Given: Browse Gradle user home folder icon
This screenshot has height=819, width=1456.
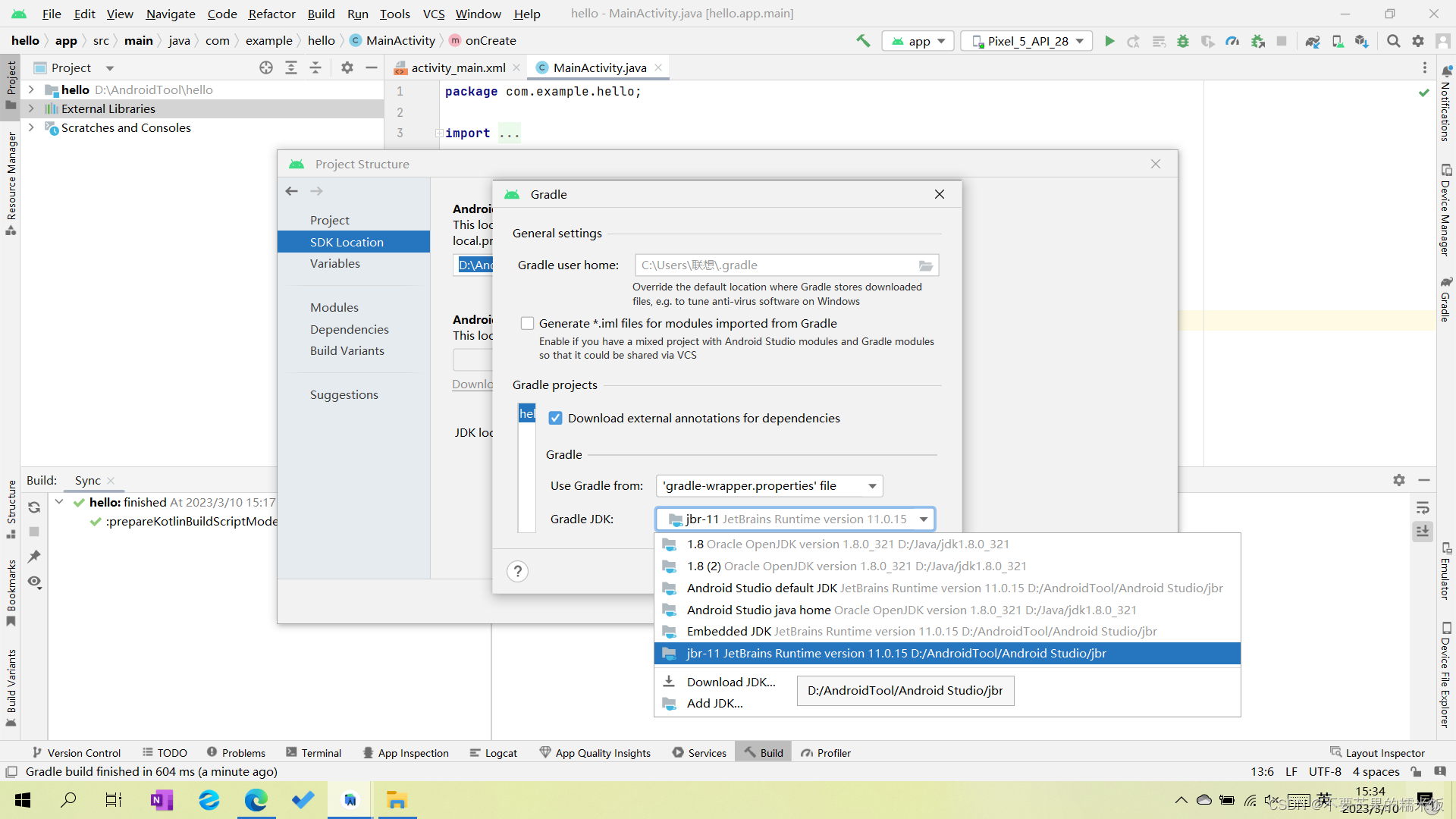Looking at the screenshot, I should pyautogui.click(x=926, y=265).
